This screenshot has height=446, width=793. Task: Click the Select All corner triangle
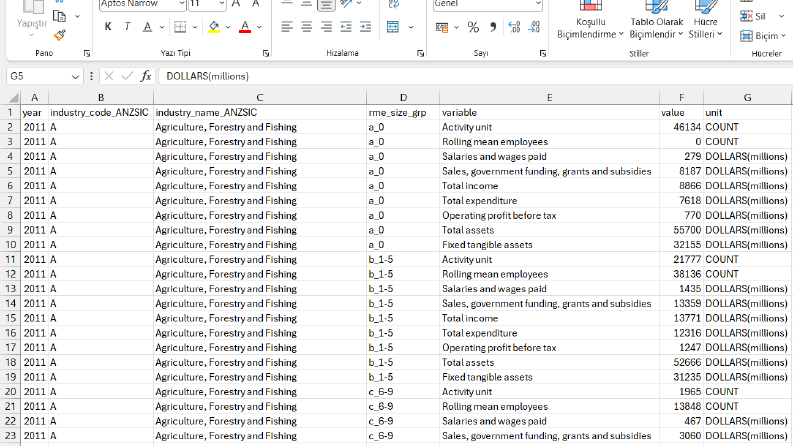click(x=14, y=98)
